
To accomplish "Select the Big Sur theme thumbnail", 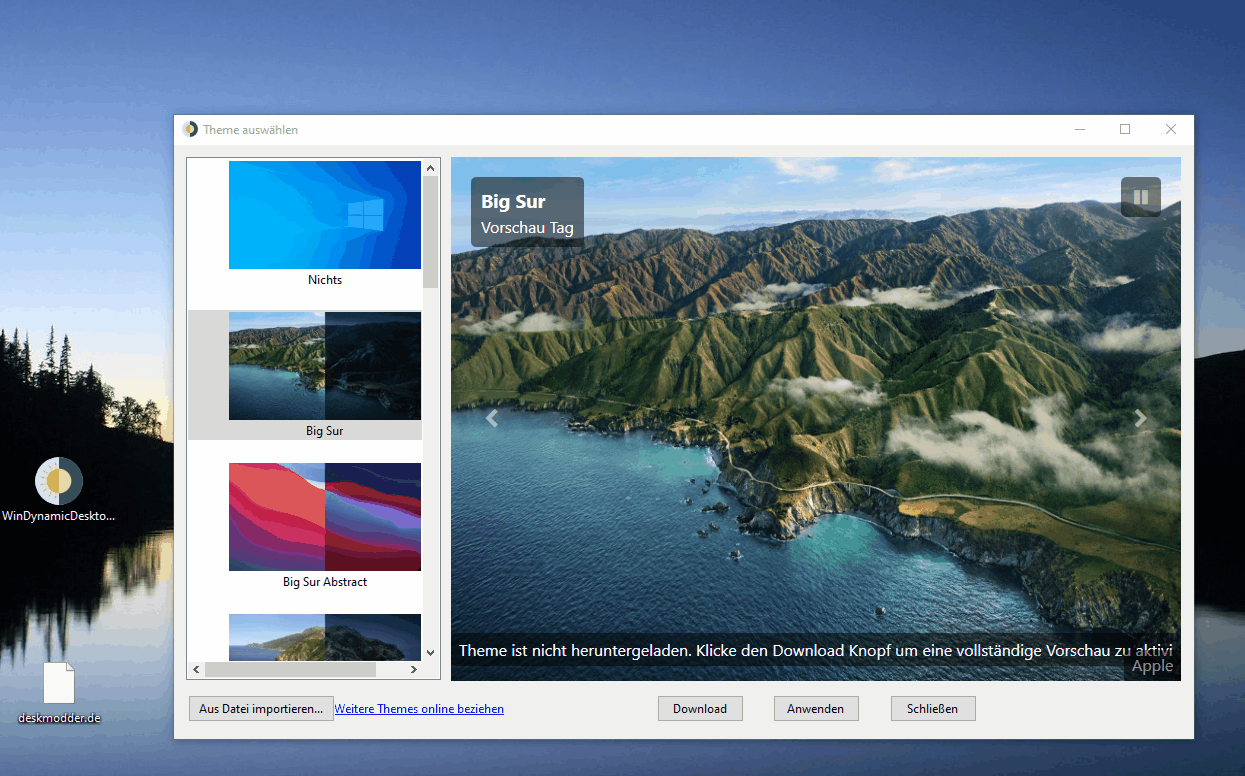I will click(325, 366).
